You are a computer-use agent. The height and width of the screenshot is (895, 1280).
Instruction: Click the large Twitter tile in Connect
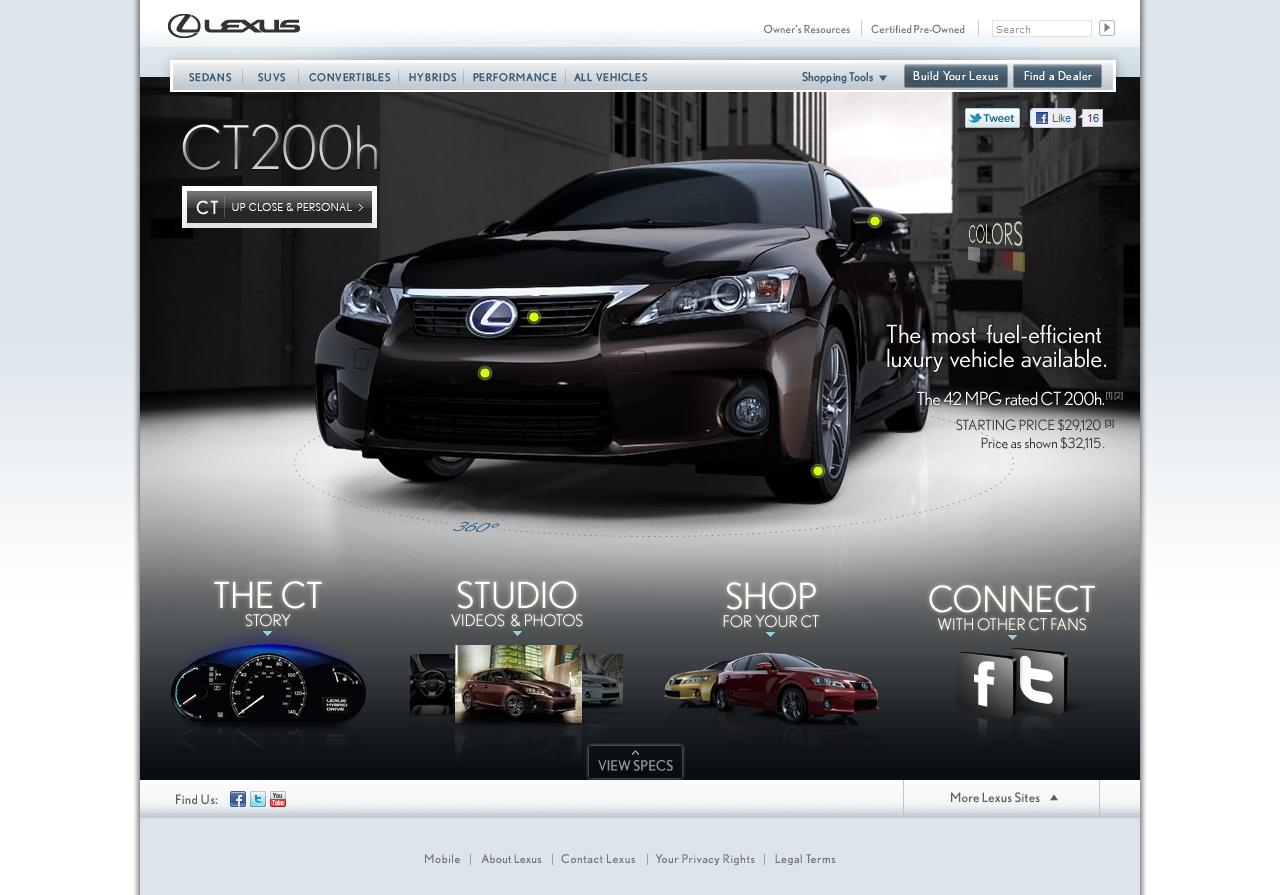point(1041,680)
